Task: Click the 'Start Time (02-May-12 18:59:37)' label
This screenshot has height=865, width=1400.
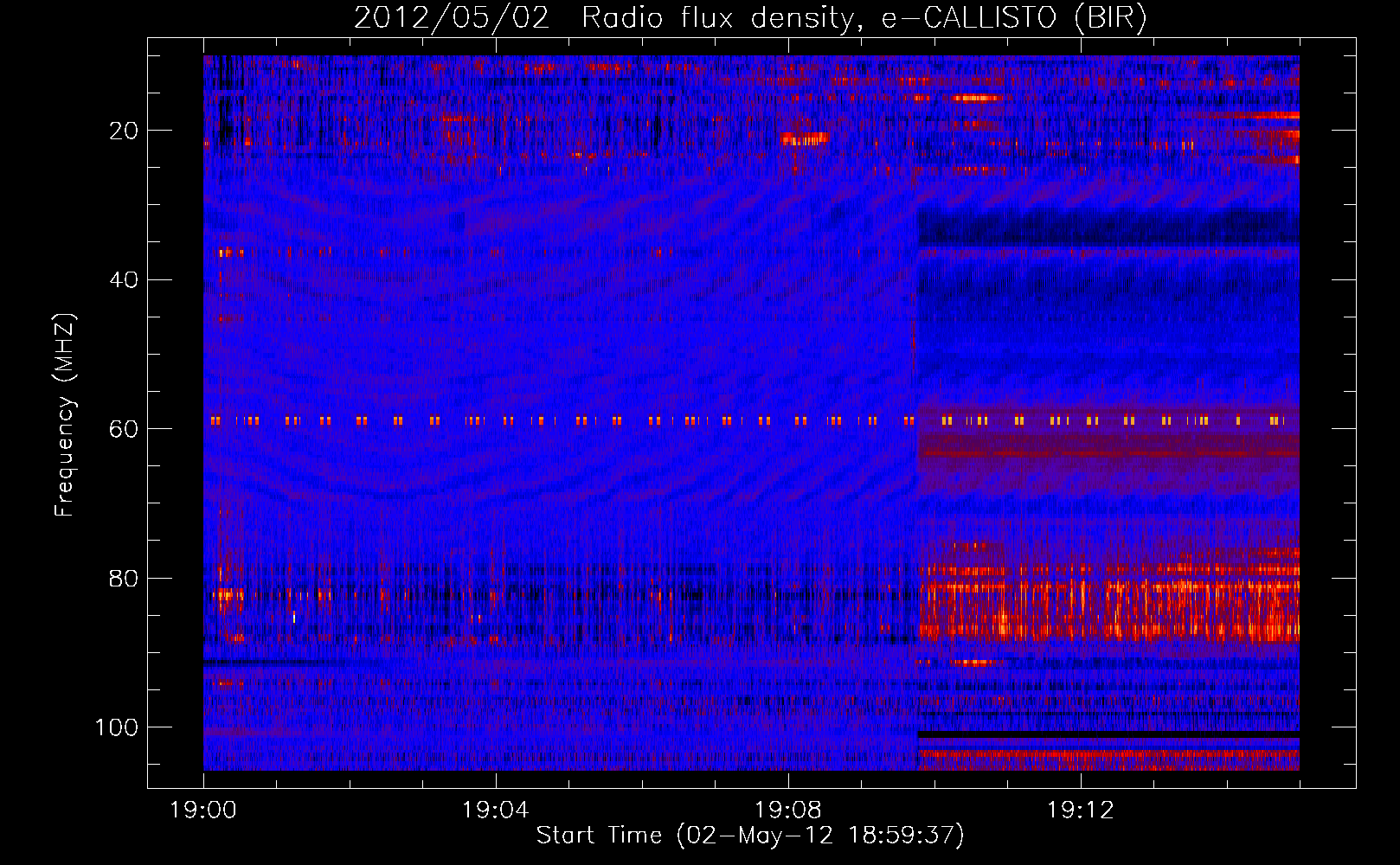Action: tap(750, 836)
